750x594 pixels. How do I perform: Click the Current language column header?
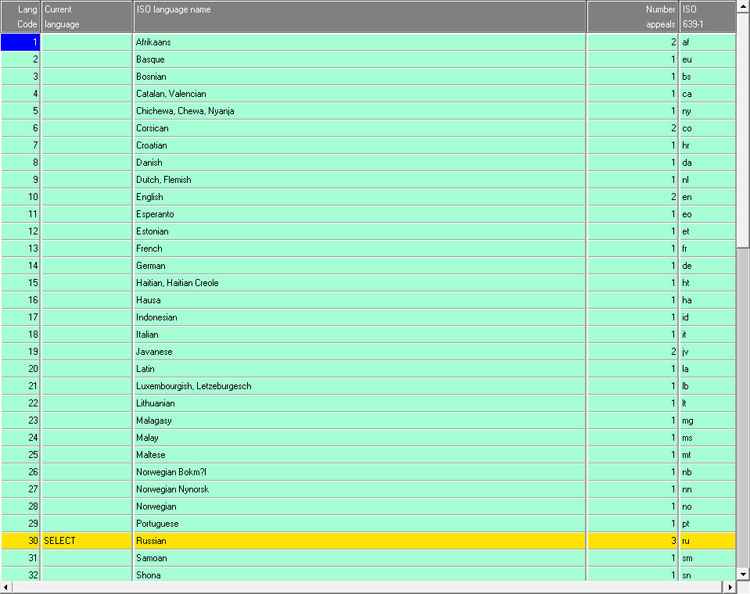(x=87, y=16)
